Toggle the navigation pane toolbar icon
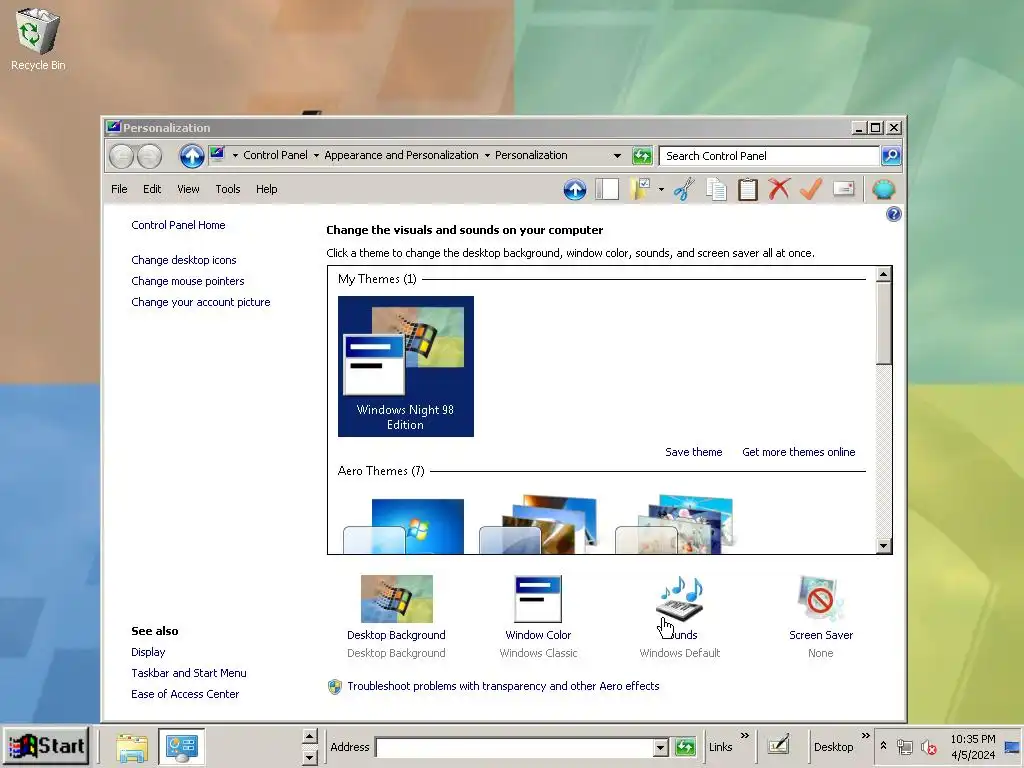 pos(607,189)
